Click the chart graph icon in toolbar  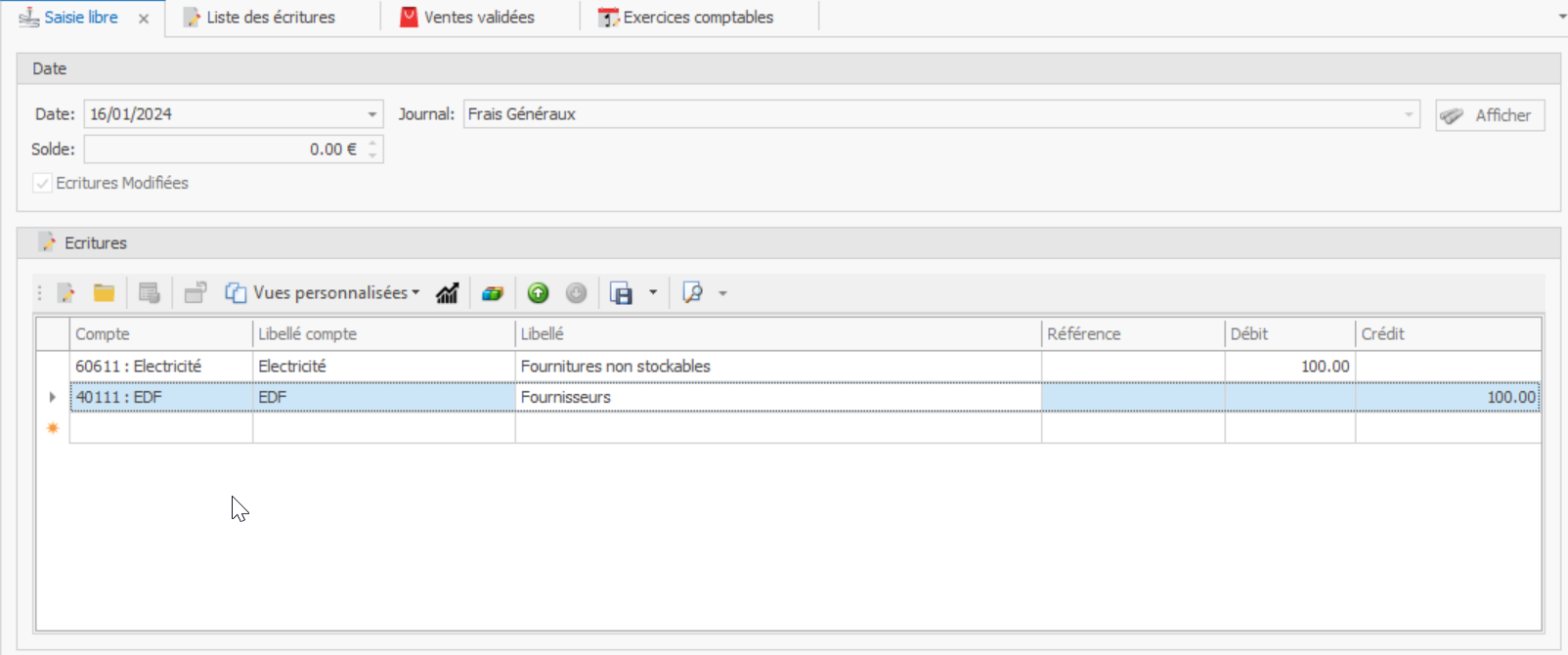tap(447, 293)
